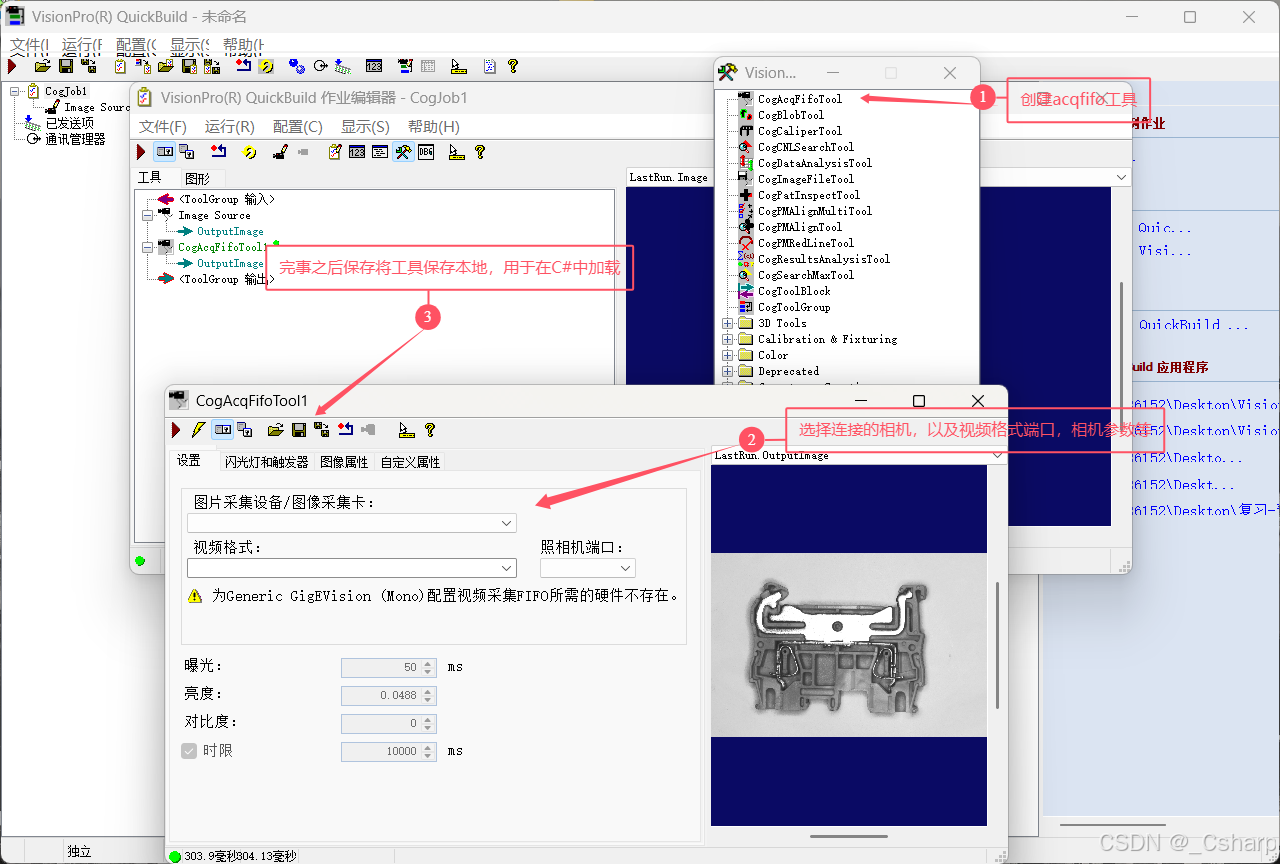Open the 运行(R) menu in CogJob1 editor
Viewport: 1280px width, 864px height.
tap(230, 127)
